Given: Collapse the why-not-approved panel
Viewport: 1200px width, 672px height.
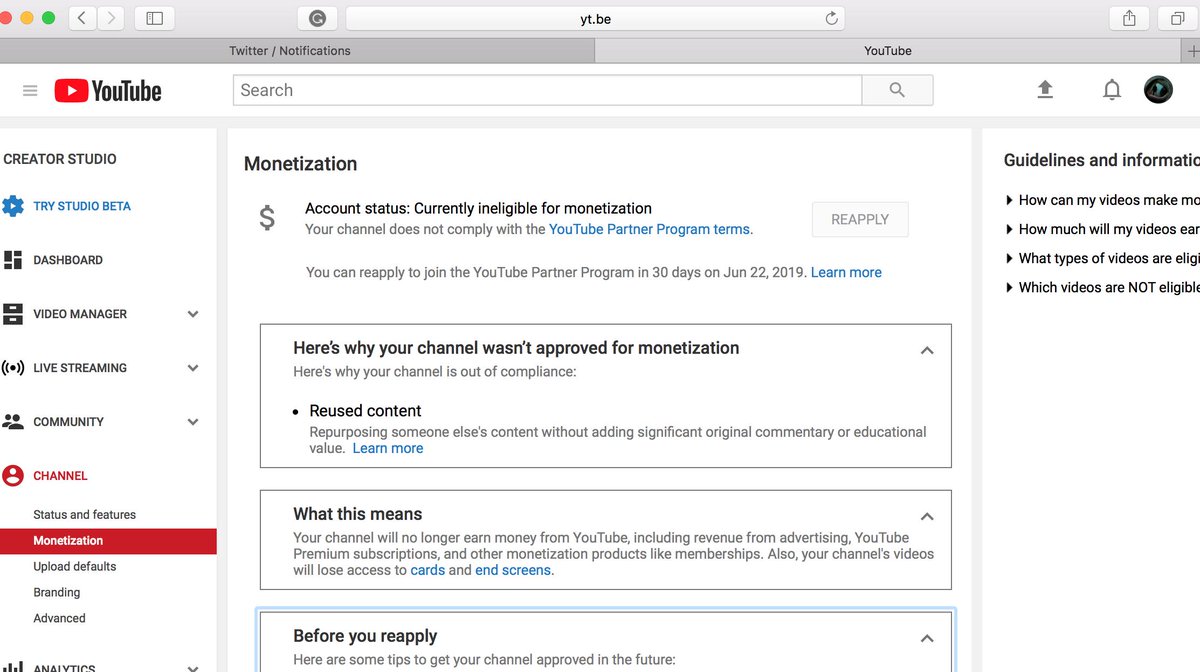Looking at the screenshot, I should (927, 351).
